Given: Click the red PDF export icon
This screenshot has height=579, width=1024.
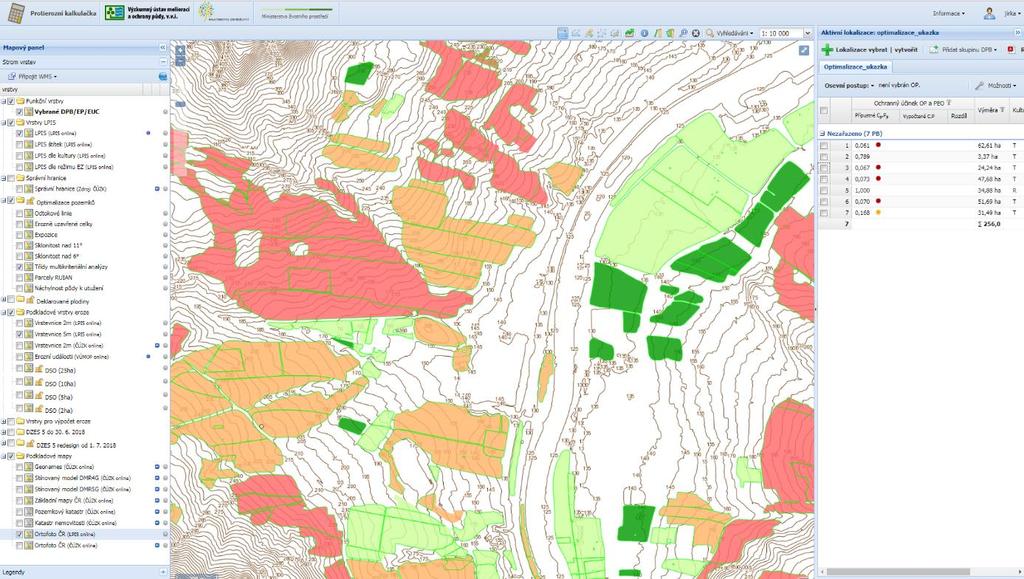Looking at the screenshot, I should click(1011, 50).
